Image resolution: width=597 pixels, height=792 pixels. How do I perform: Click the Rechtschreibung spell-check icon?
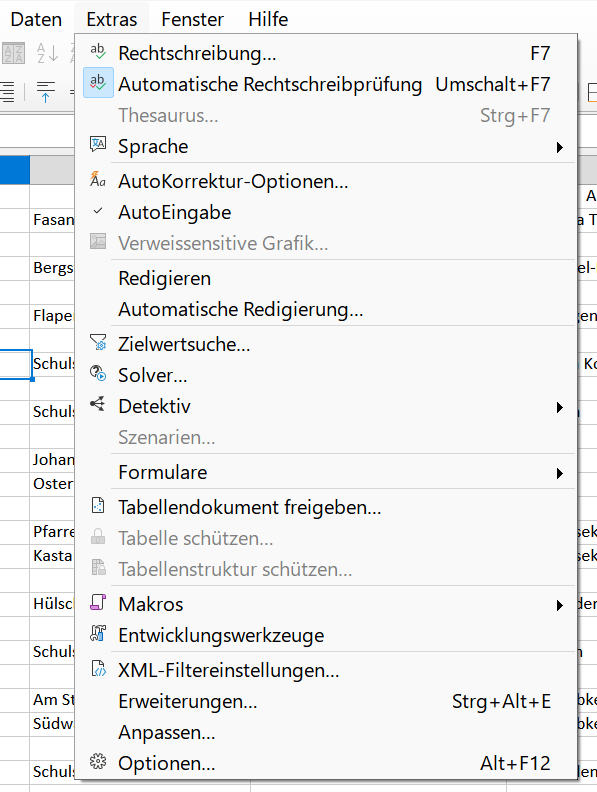[98, 52]
